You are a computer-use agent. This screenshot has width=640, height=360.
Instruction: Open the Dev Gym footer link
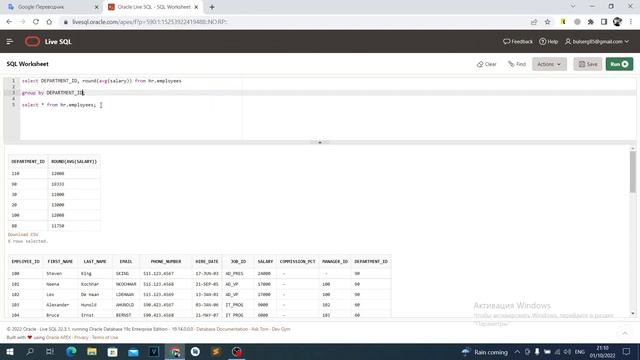pyautogui.click(x=281, y=329)
